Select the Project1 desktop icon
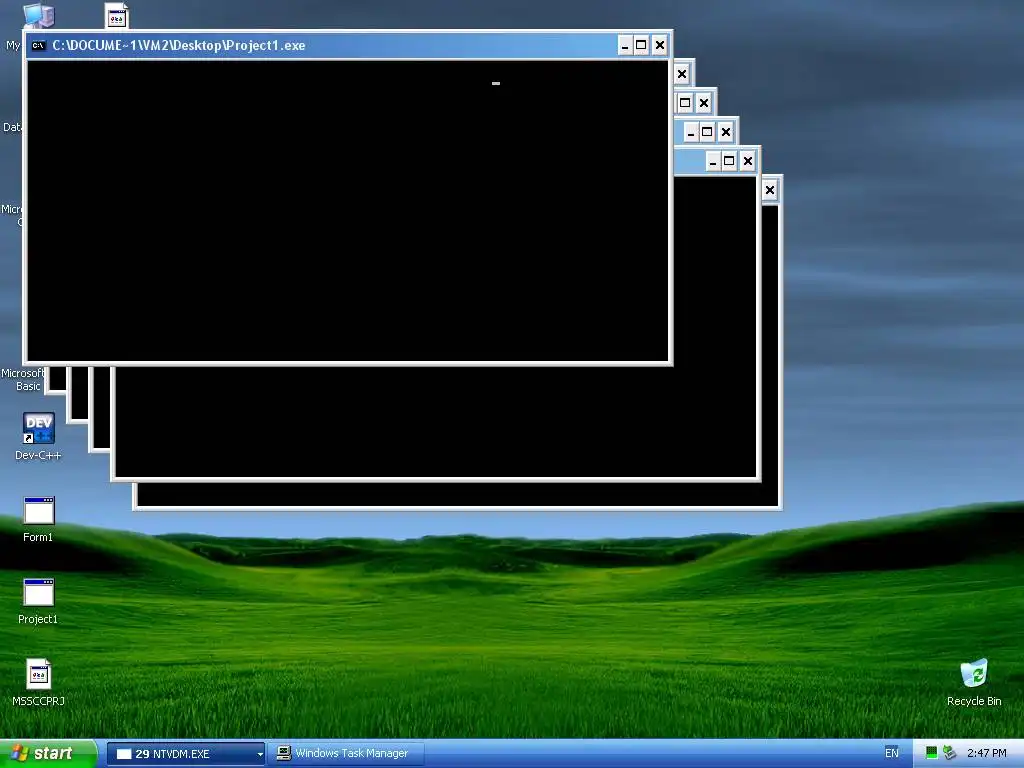Viewport: 1024px width, 768px height. (38, 601)
